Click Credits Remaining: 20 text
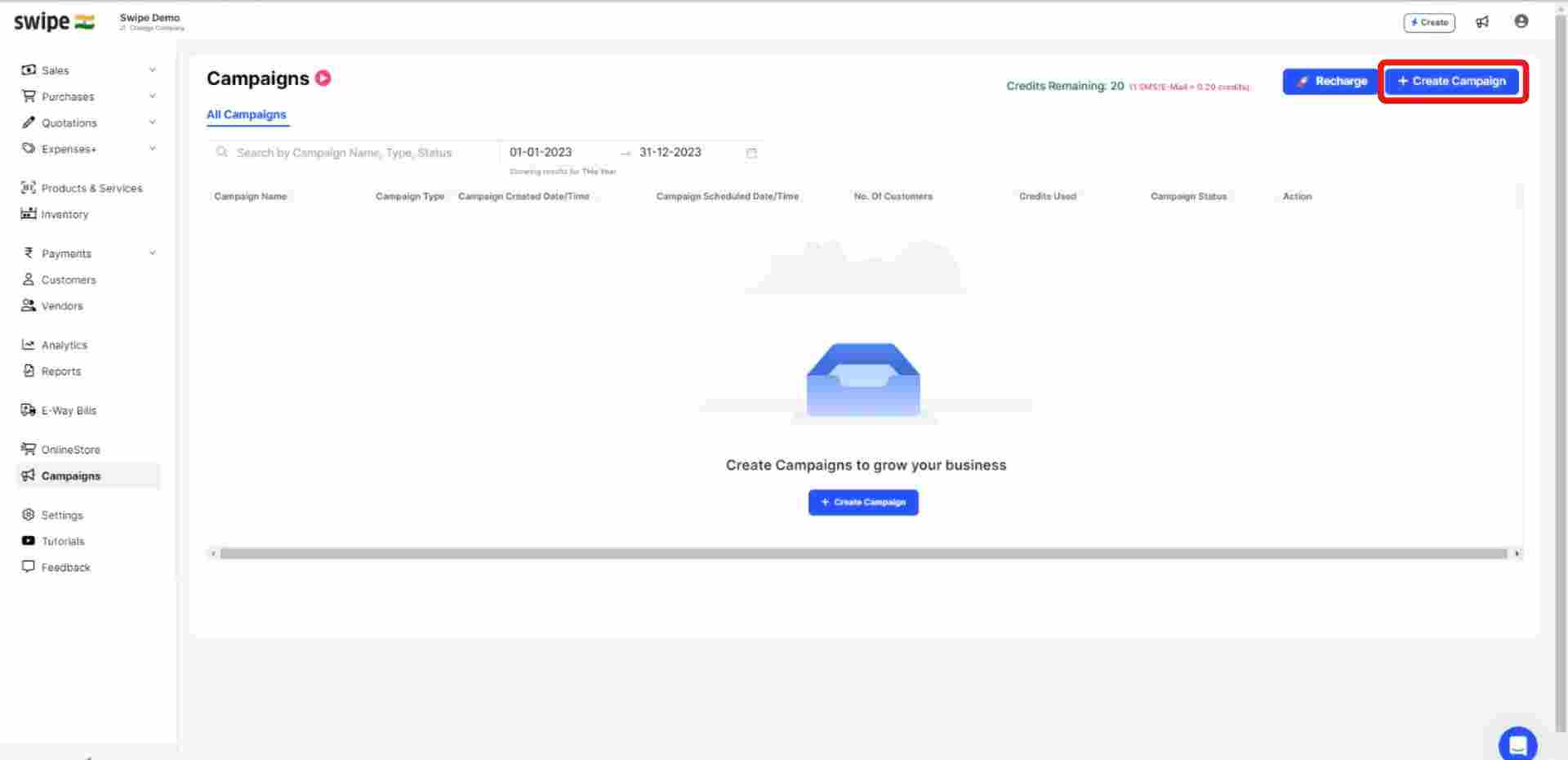Screen dimensions: 1568x760 [x=1065, y=86]
